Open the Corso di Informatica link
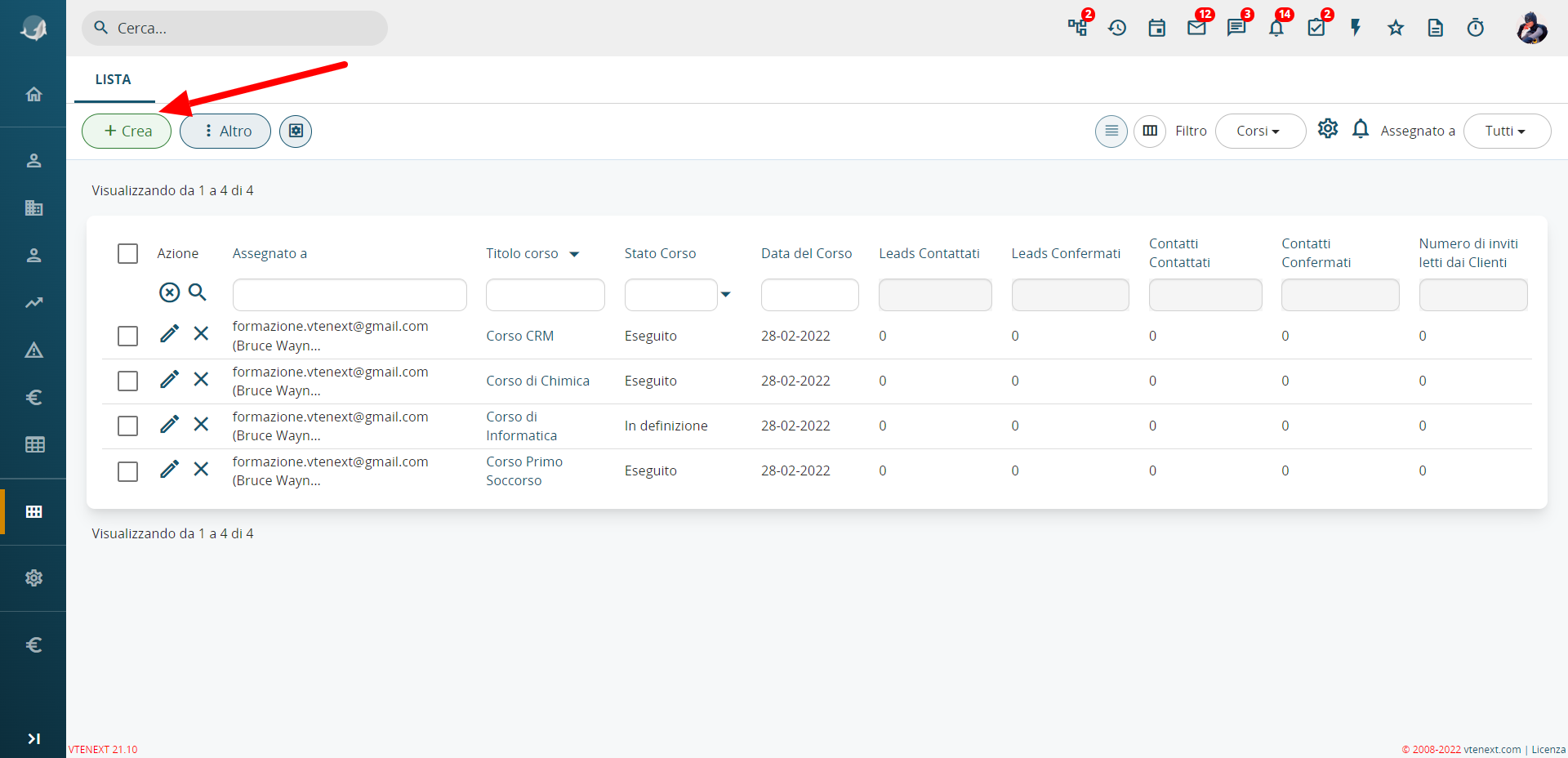 pos(522,426)
